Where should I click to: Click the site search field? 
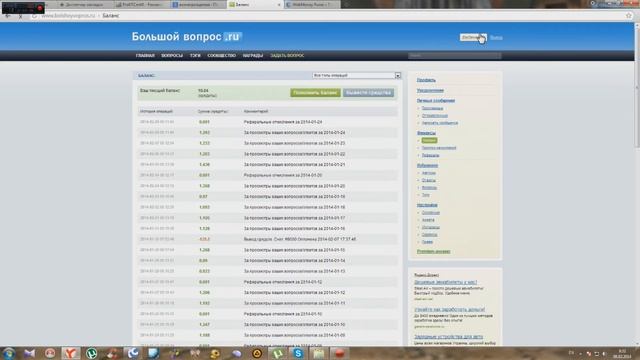(x=454, y=56)
